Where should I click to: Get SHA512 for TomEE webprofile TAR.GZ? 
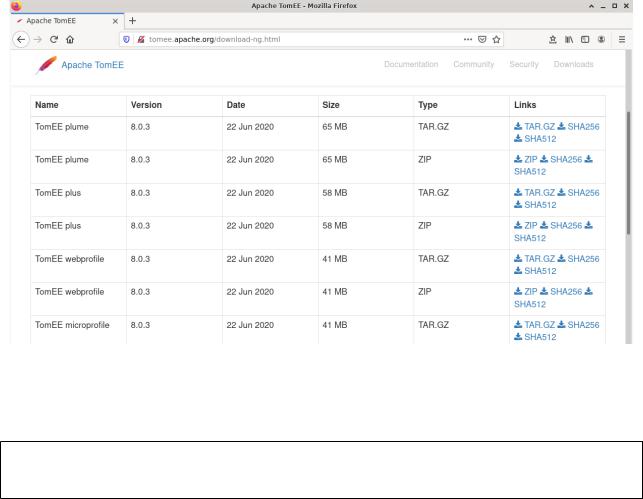535,271
